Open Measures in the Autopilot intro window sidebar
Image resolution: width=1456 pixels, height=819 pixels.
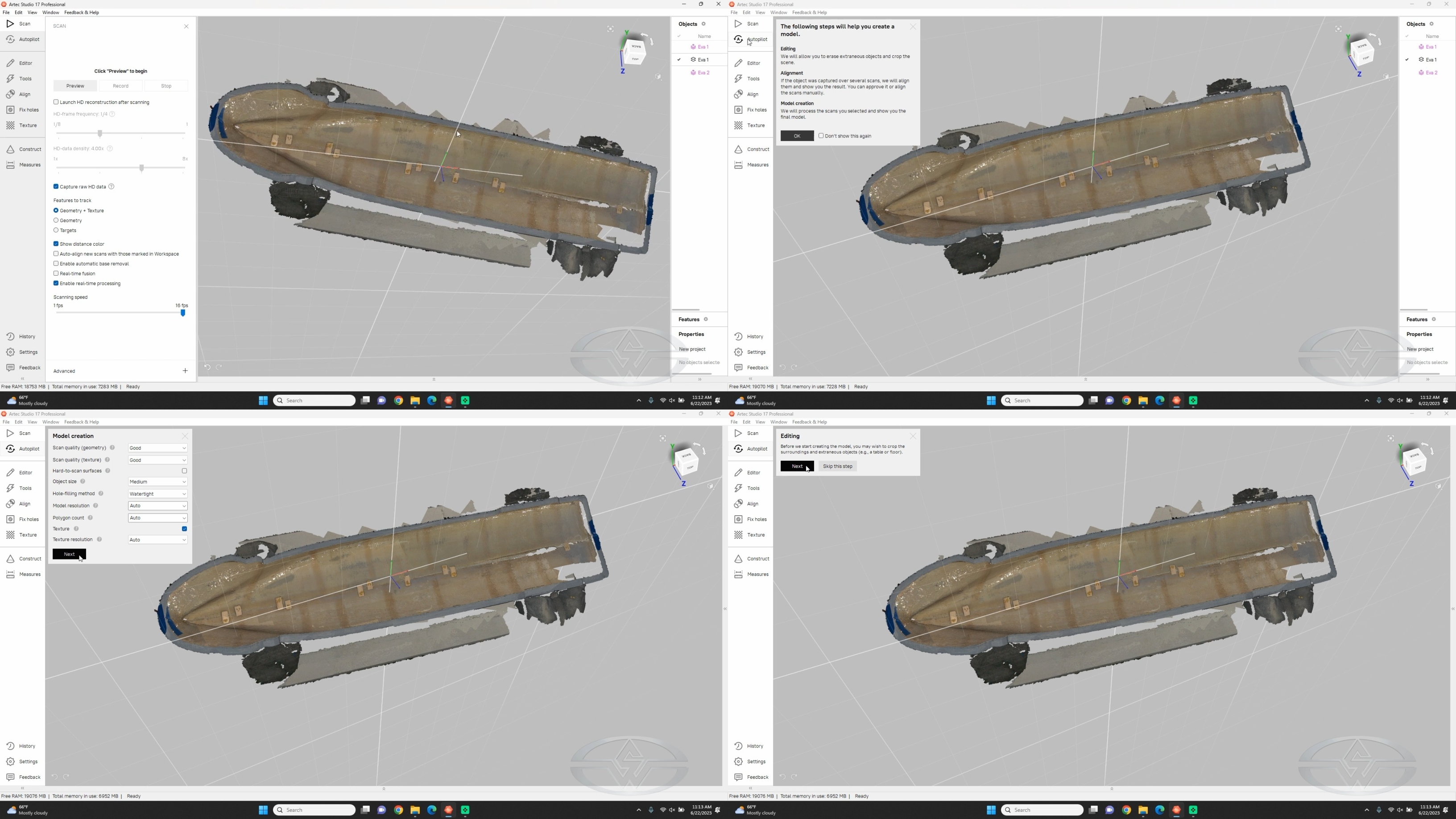click(x=751, y=165)
